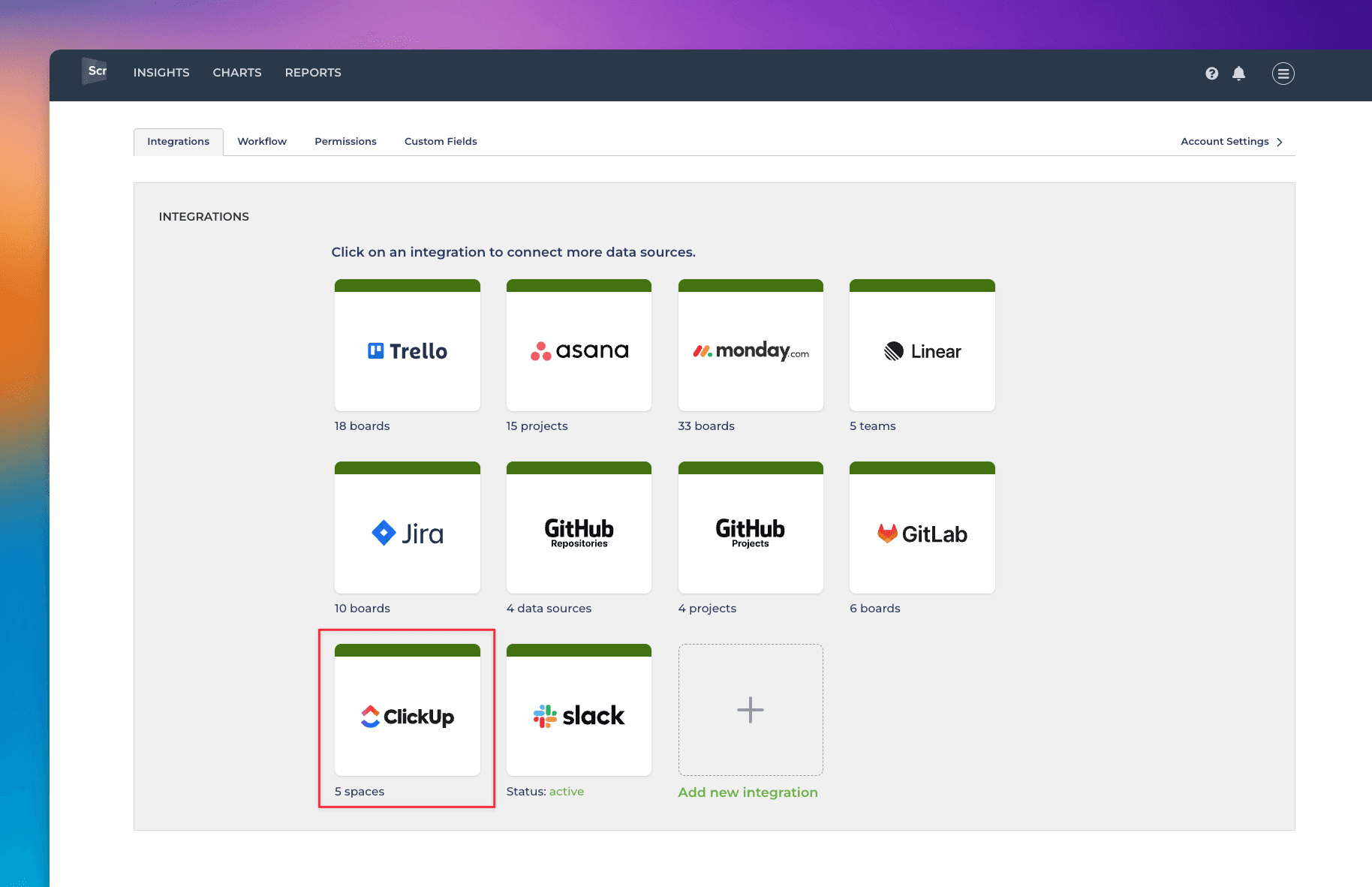Click the chevron next to Account Settings
1372x887 pixels.
click(x=1280, y=142)
